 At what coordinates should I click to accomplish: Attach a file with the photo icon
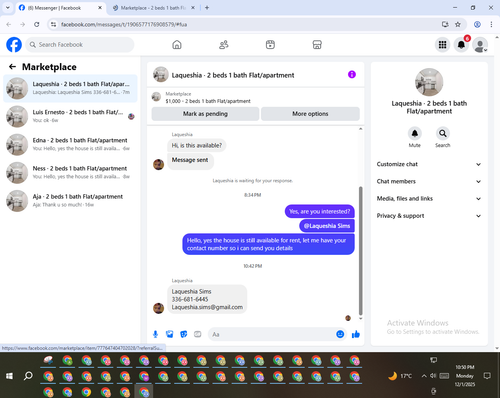170,334
